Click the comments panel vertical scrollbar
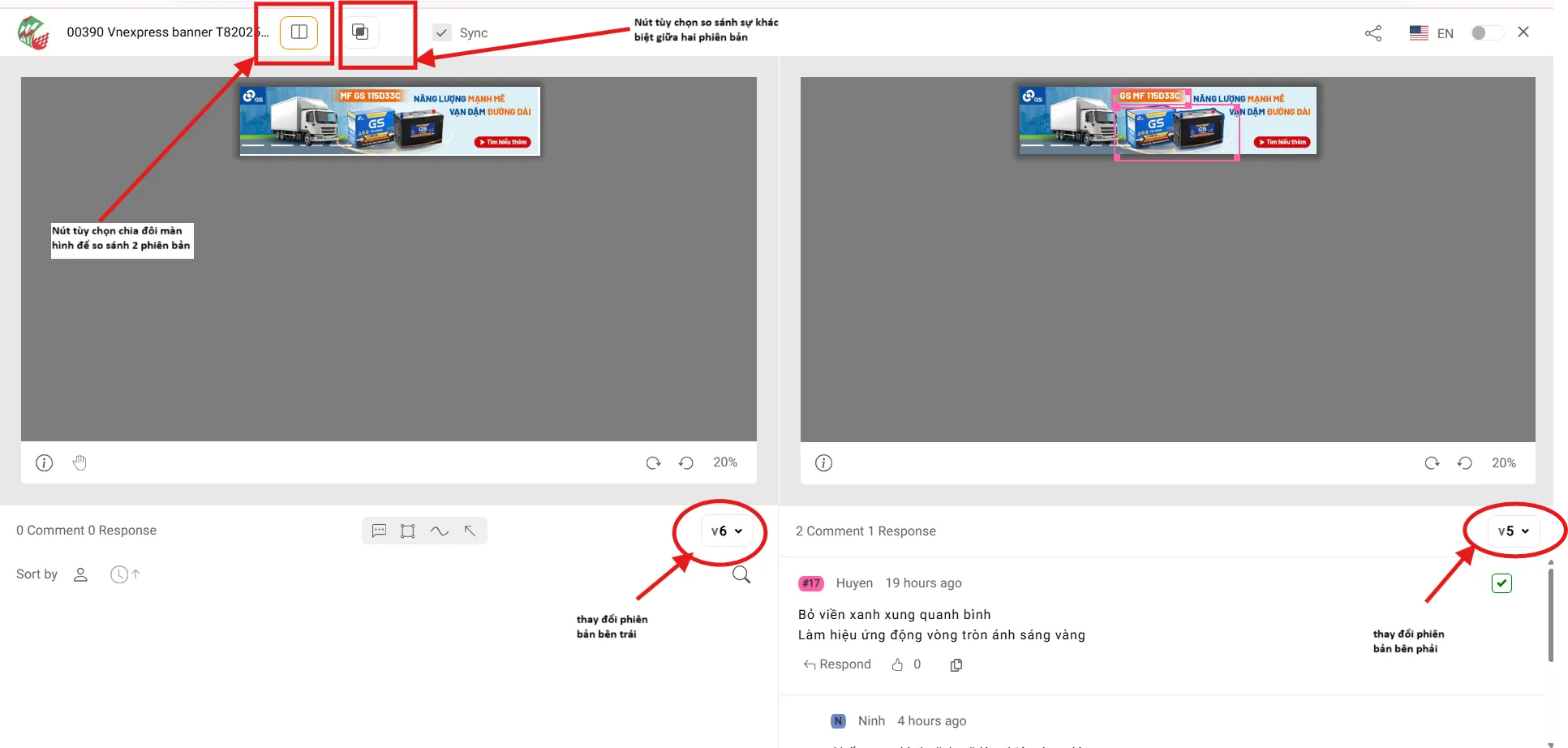1568x748 pixels. (x=1550, y=614)
